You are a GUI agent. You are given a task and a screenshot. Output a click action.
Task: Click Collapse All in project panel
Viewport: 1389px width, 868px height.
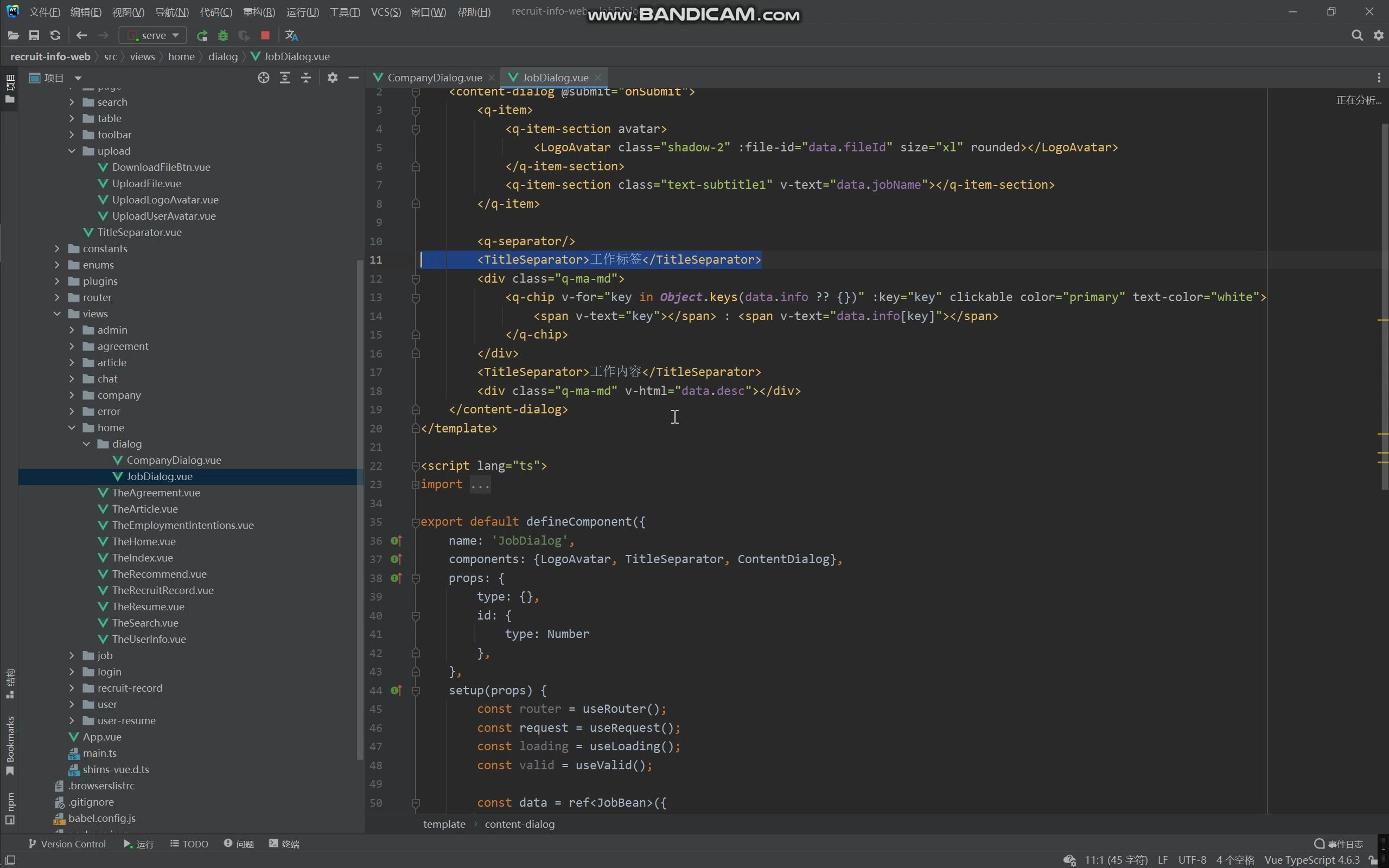(306, 78)
